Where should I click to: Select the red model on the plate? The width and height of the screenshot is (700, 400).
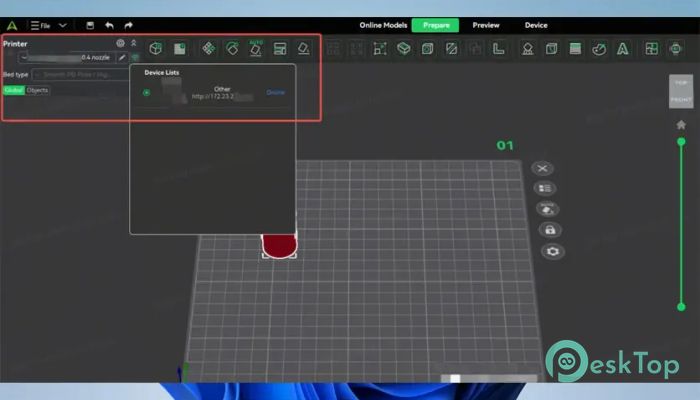pos(279,245)
